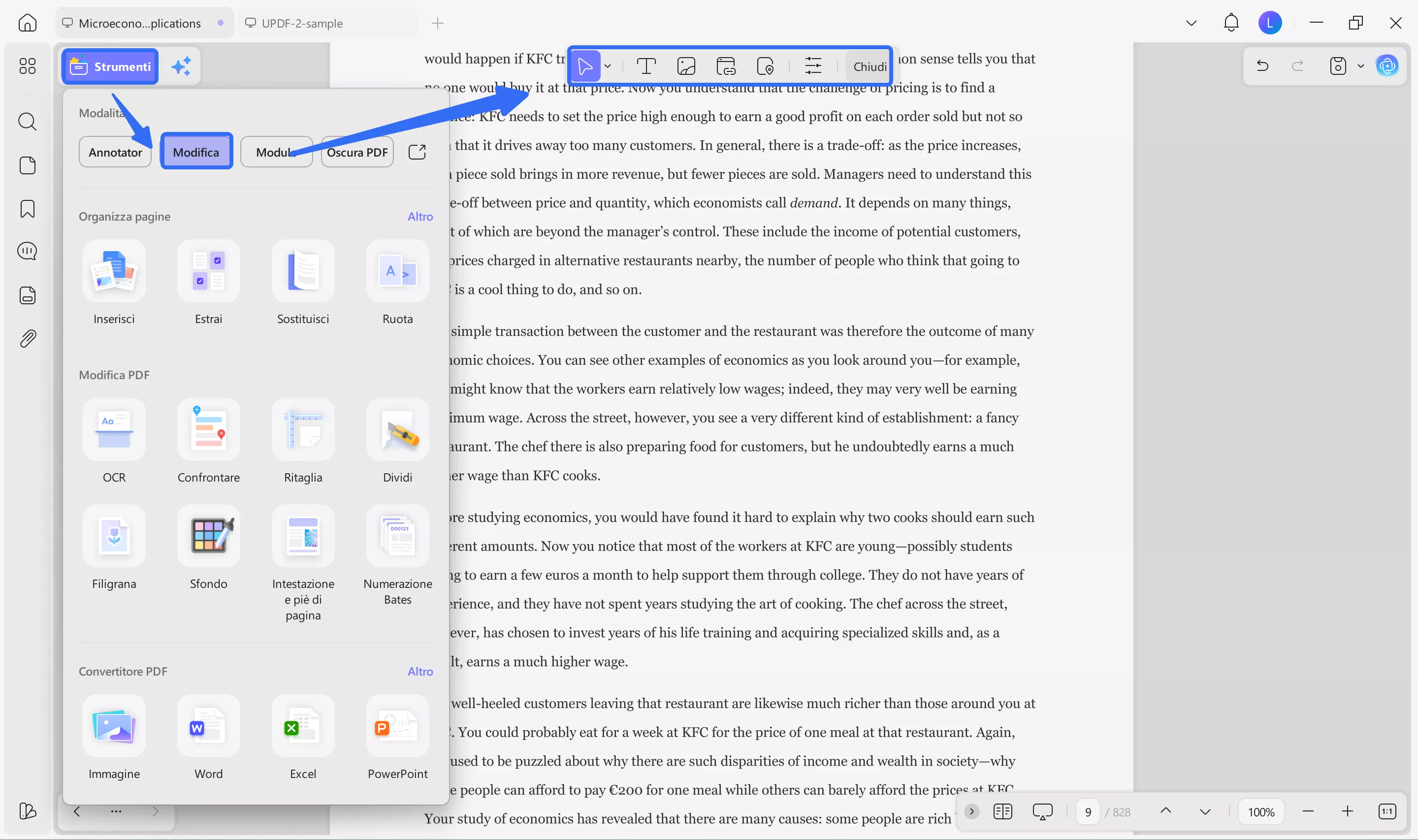This screenshot has width=1418, height=840.
Task: Open the zoom level 100% box
Action: click(1261, 812)
